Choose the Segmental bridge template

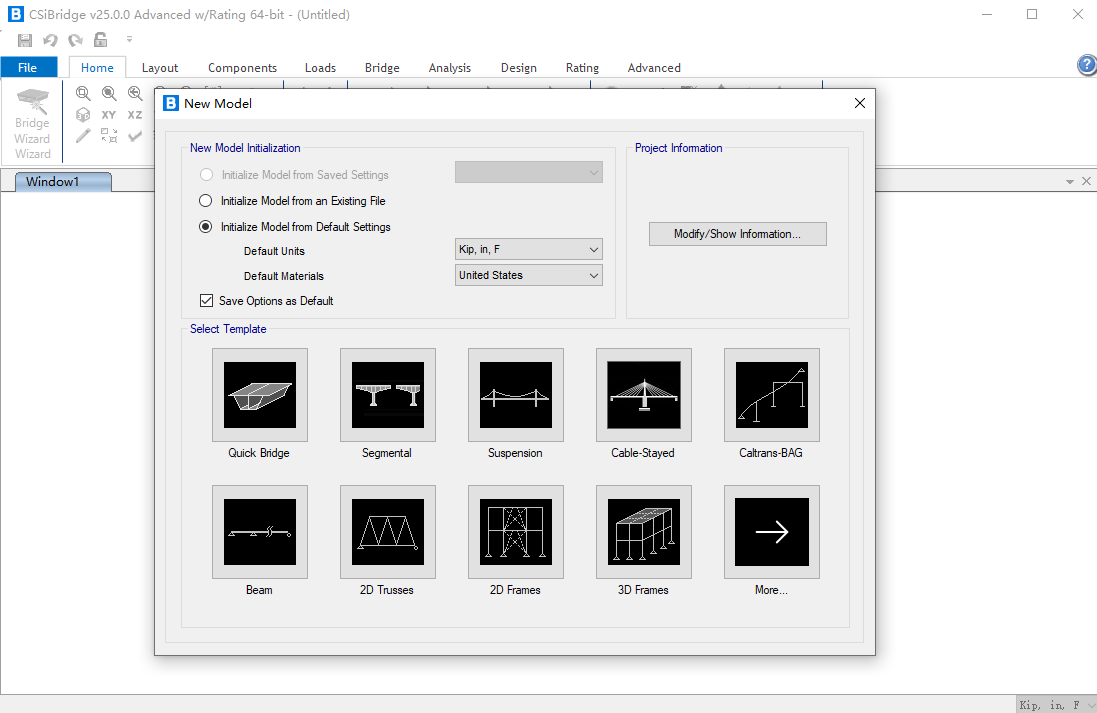(388, 395)
